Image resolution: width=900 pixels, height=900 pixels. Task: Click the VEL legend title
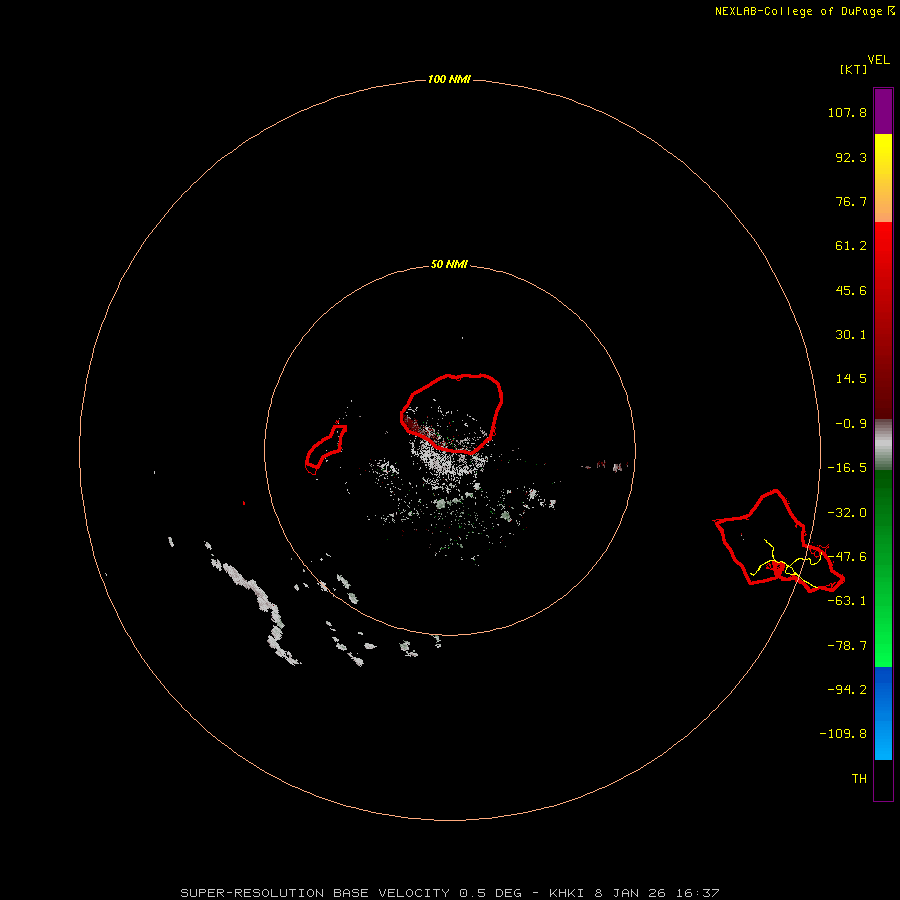878,60
